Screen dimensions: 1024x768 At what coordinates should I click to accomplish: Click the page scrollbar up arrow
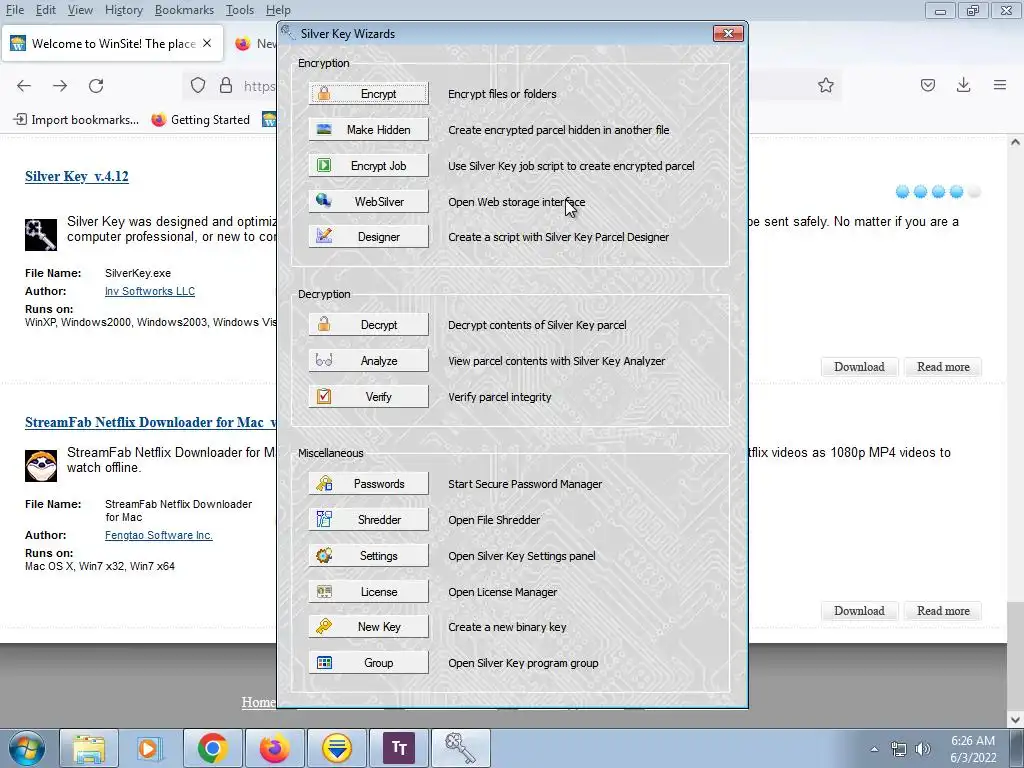[x=1015, y=142]
